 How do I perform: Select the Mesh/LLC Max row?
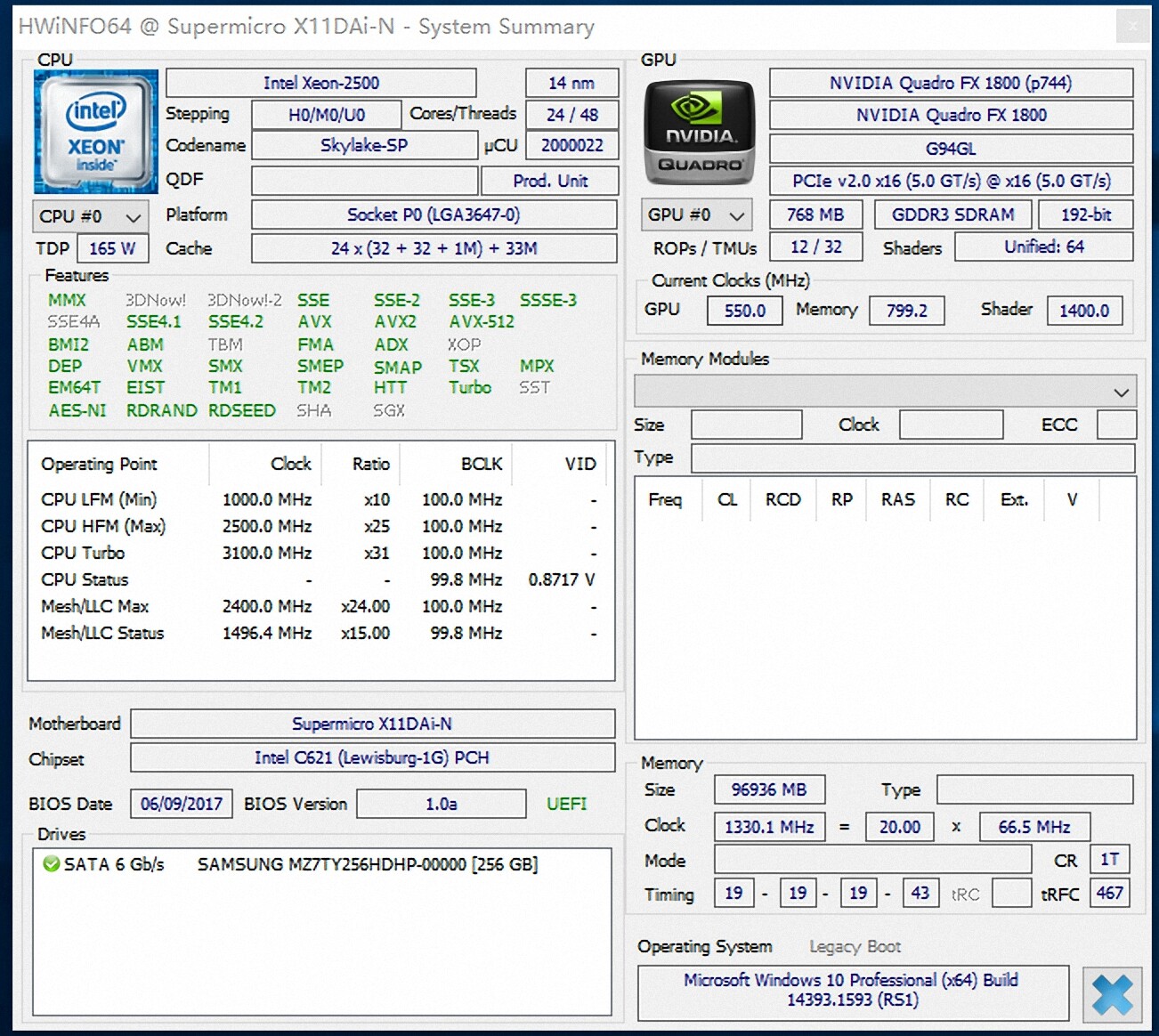[x=95, y=606]
